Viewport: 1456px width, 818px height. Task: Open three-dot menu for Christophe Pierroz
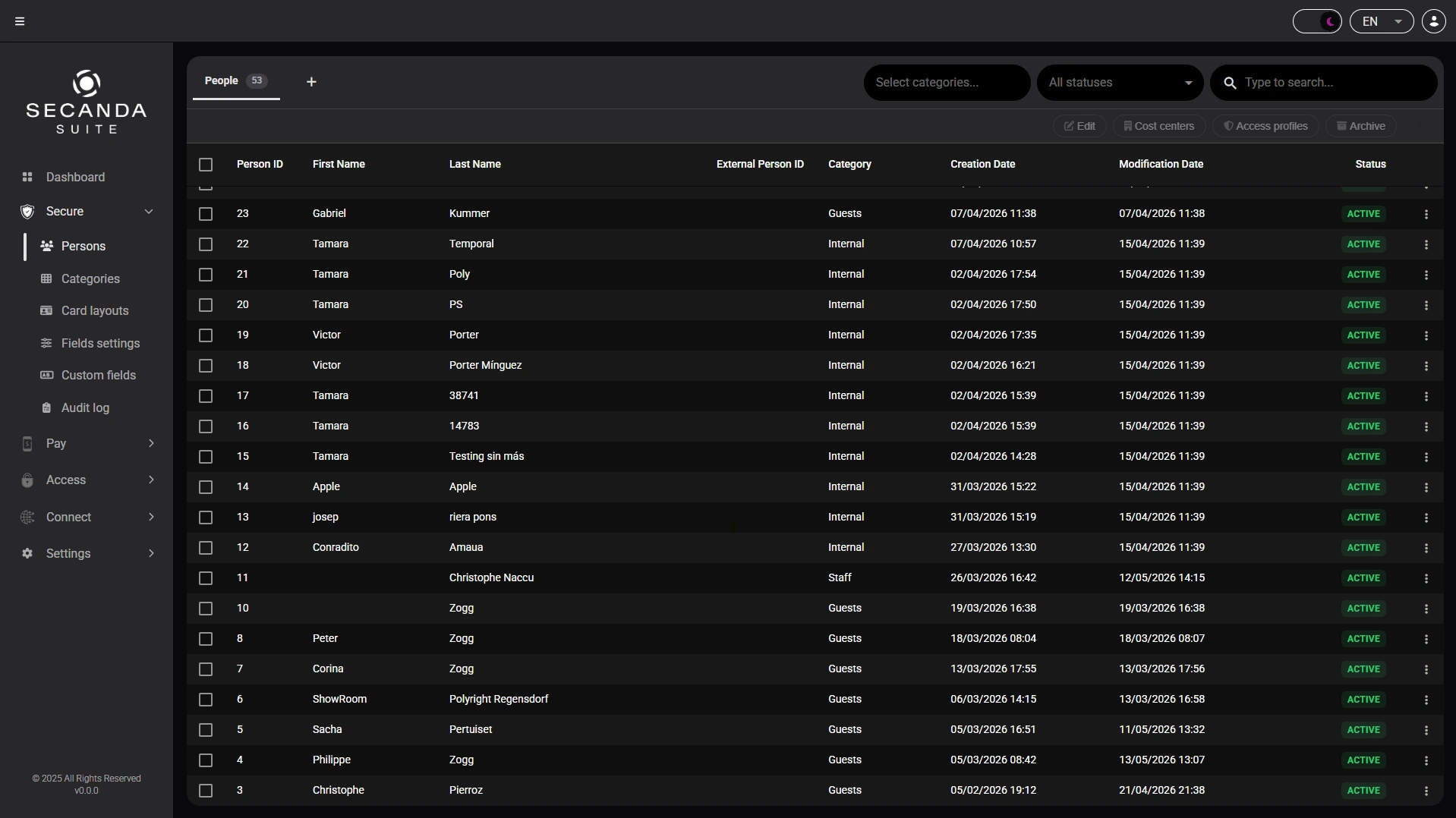click(1426, 791)
